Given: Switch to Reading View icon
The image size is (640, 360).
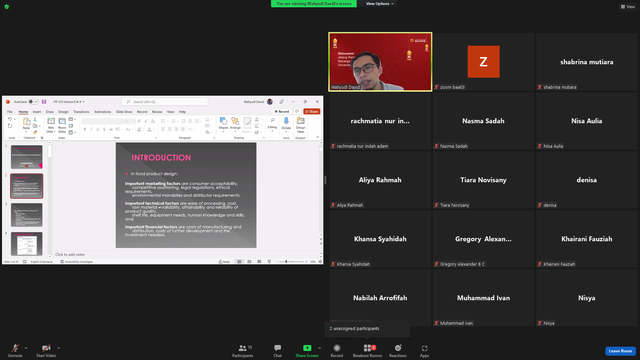Looking at the screenshot, I should point(259,262).
